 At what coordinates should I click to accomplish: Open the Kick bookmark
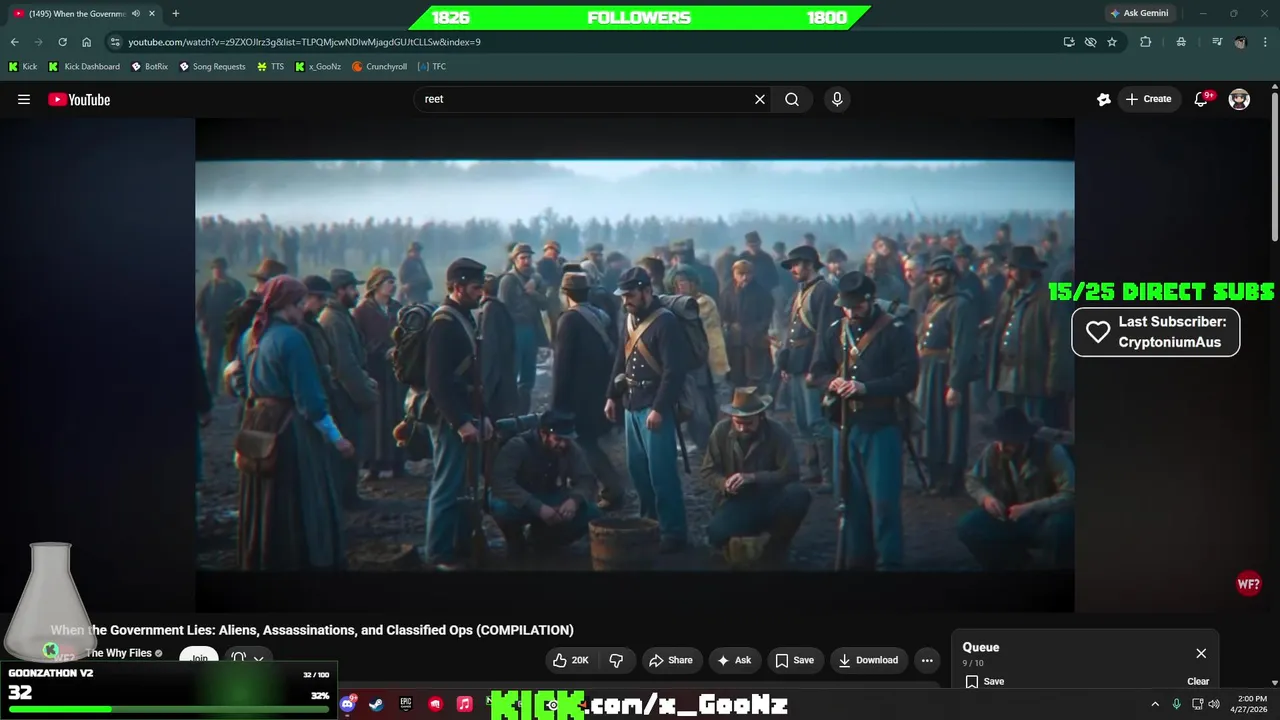click(x=23, y=67)
